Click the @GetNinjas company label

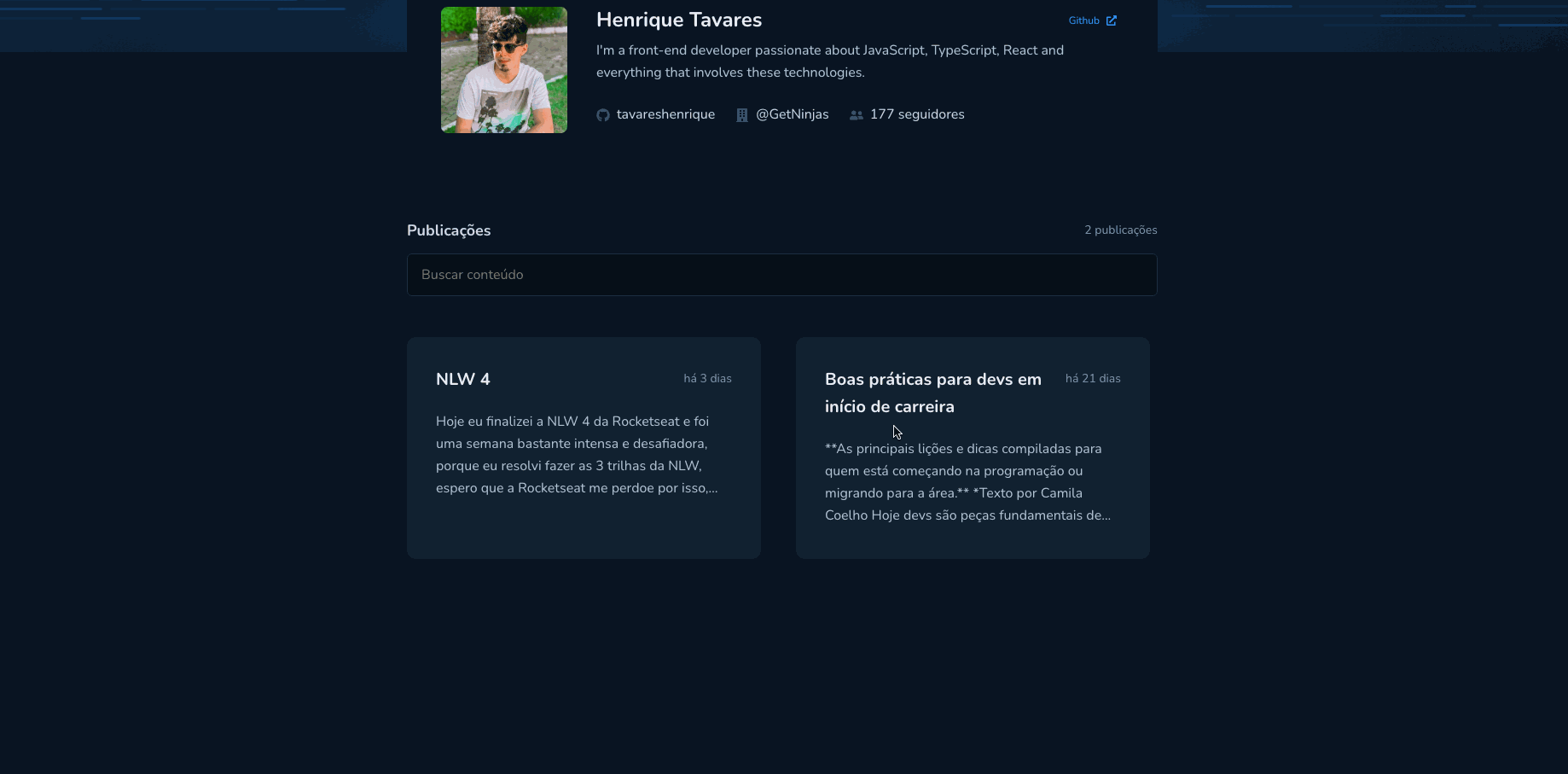[x=793, y=114]
